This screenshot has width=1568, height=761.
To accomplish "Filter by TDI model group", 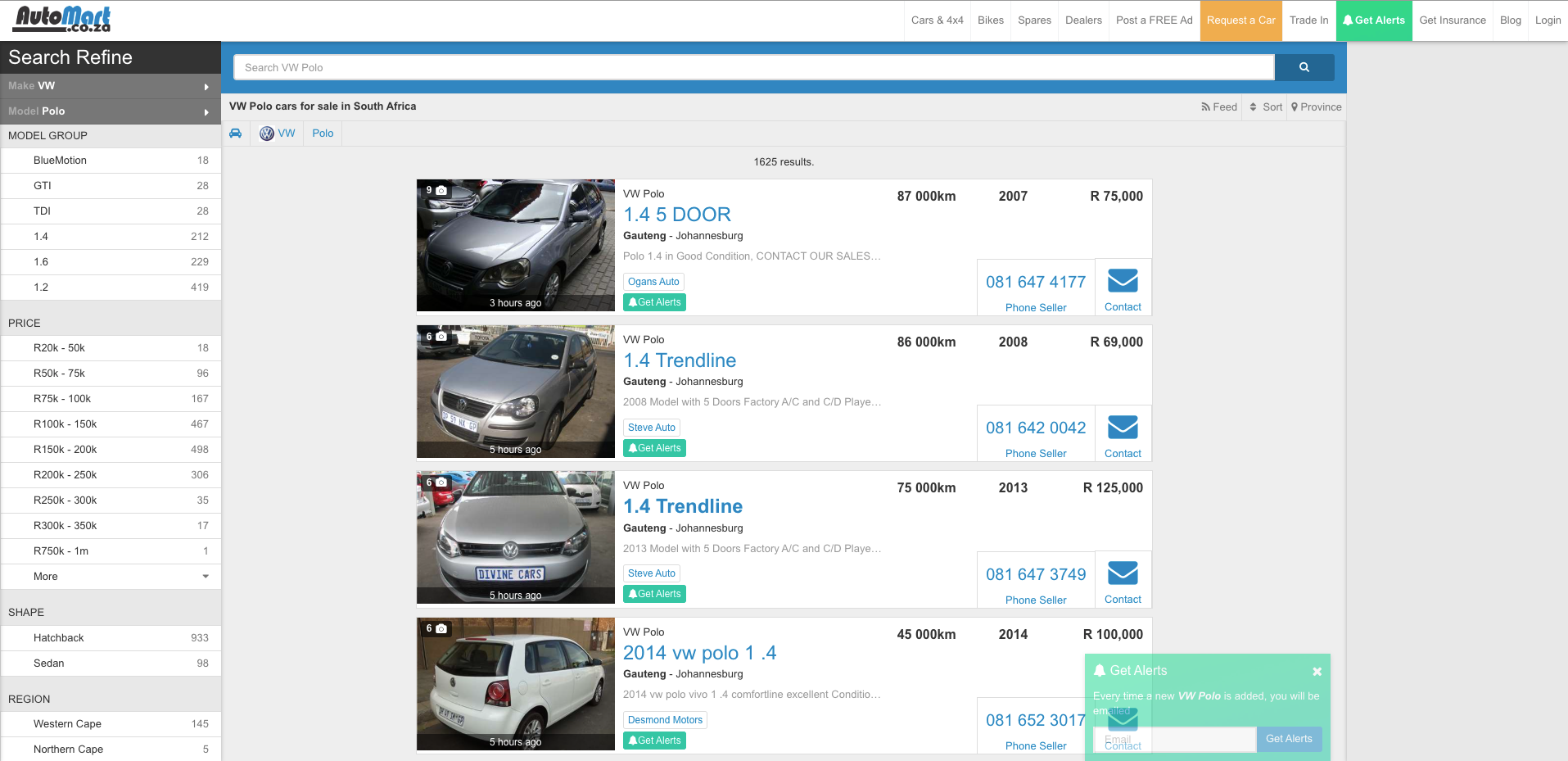I will click(x=111, y=211).
